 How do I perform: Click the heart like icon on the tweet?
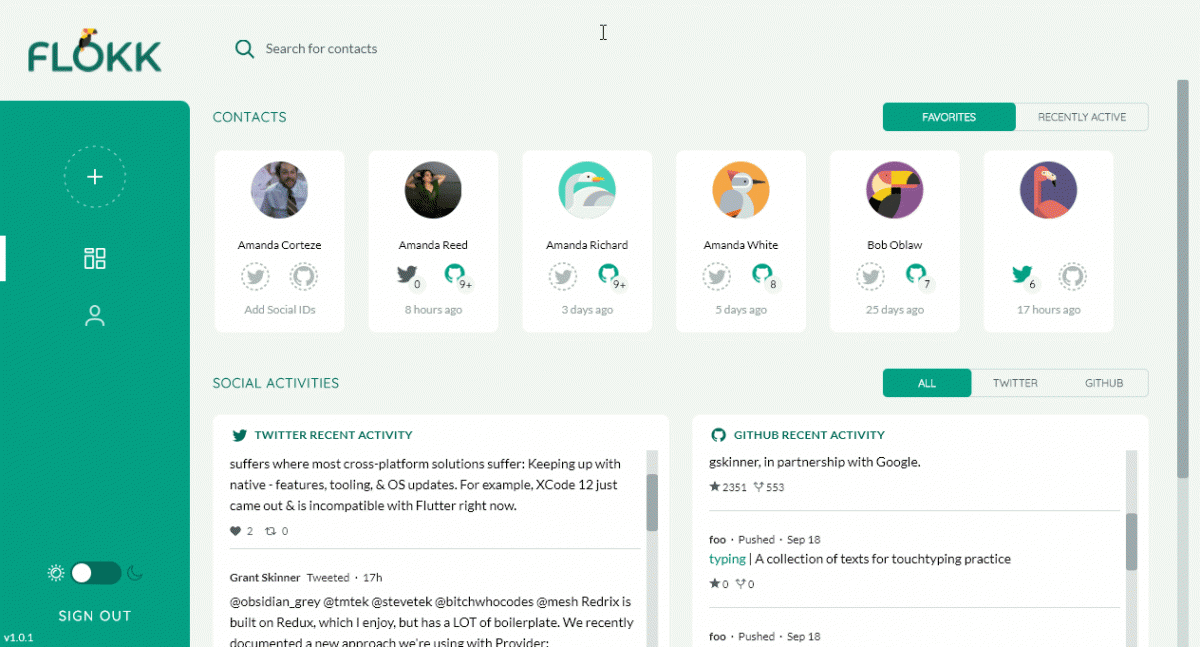(236, 531)
